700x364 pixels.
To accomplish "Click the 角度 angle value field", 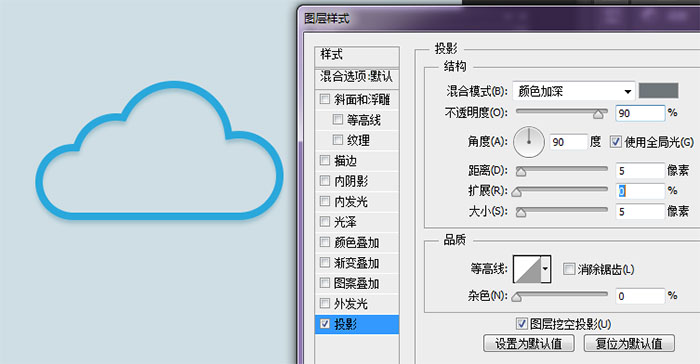I will pos(568,142).
